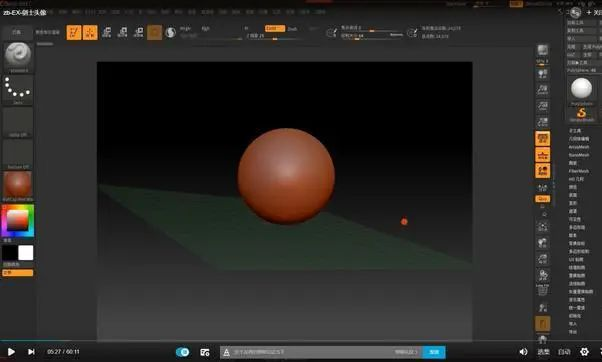Click the Actual size icon
This screenshot has width=602, height=362.
pos(542,106)
